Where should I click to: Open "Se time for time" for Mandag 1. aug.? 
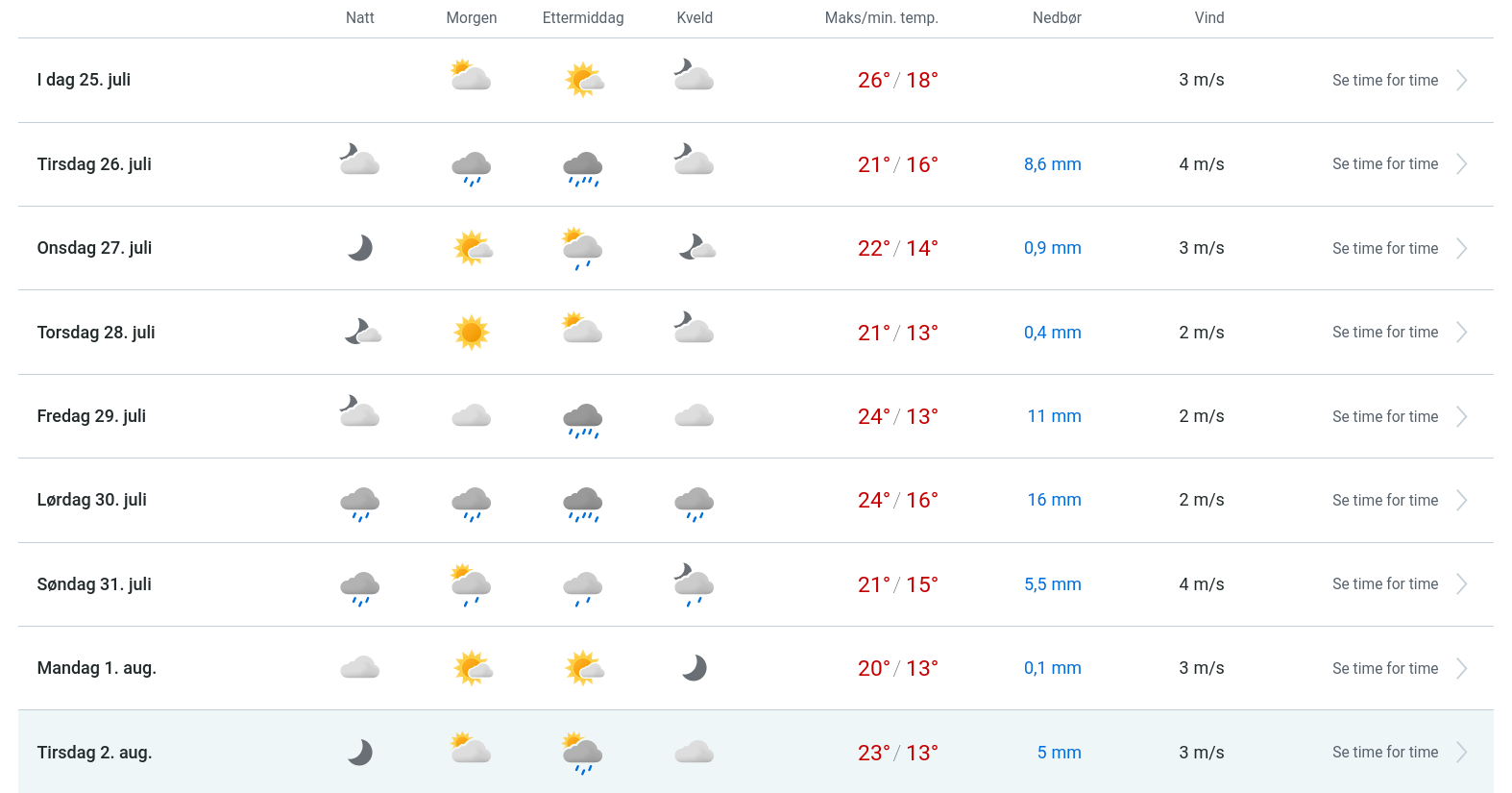tap(1385, 668)
